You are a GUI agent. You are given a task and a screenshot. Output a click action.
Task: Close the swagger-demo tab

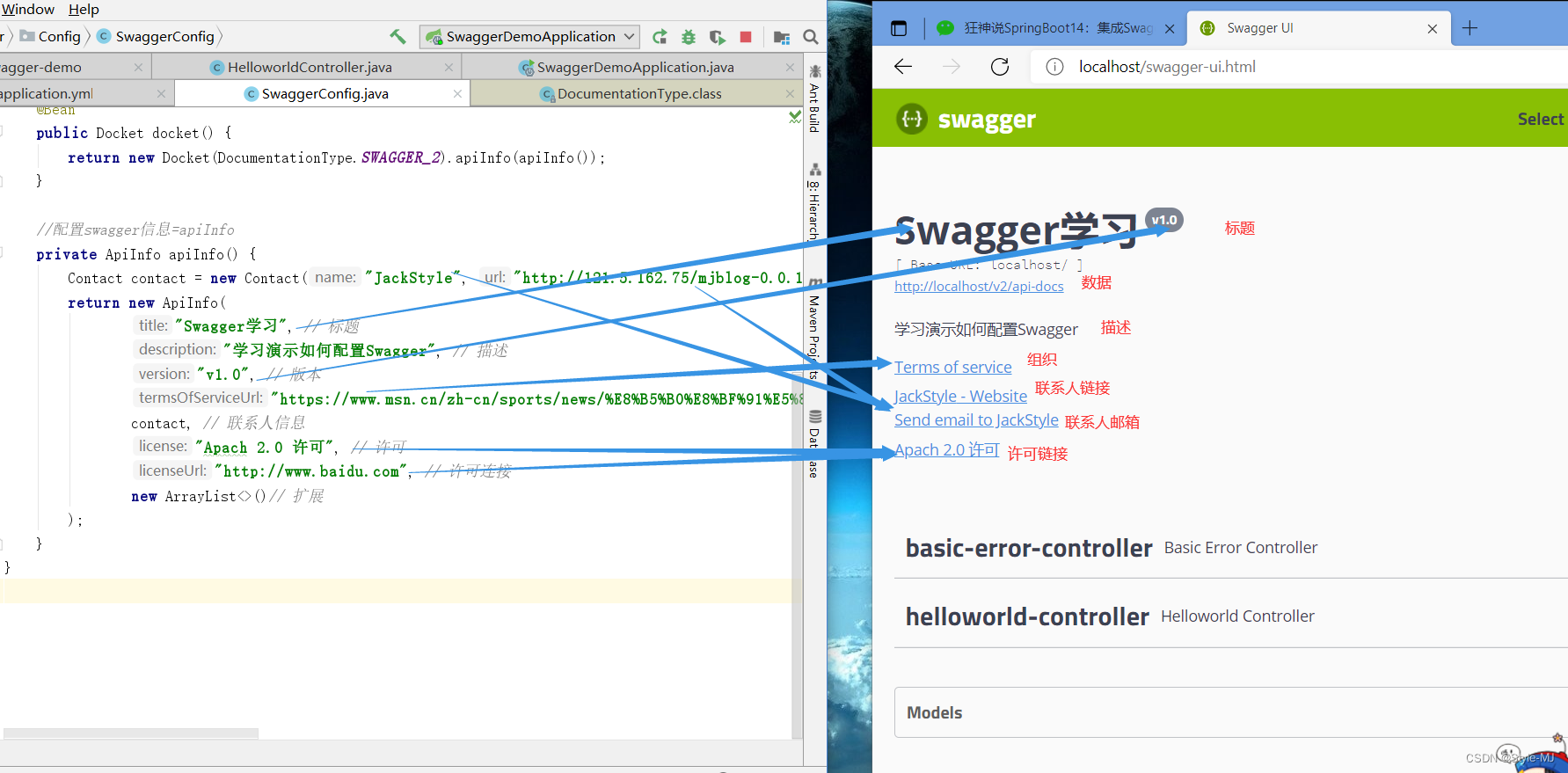138,67
